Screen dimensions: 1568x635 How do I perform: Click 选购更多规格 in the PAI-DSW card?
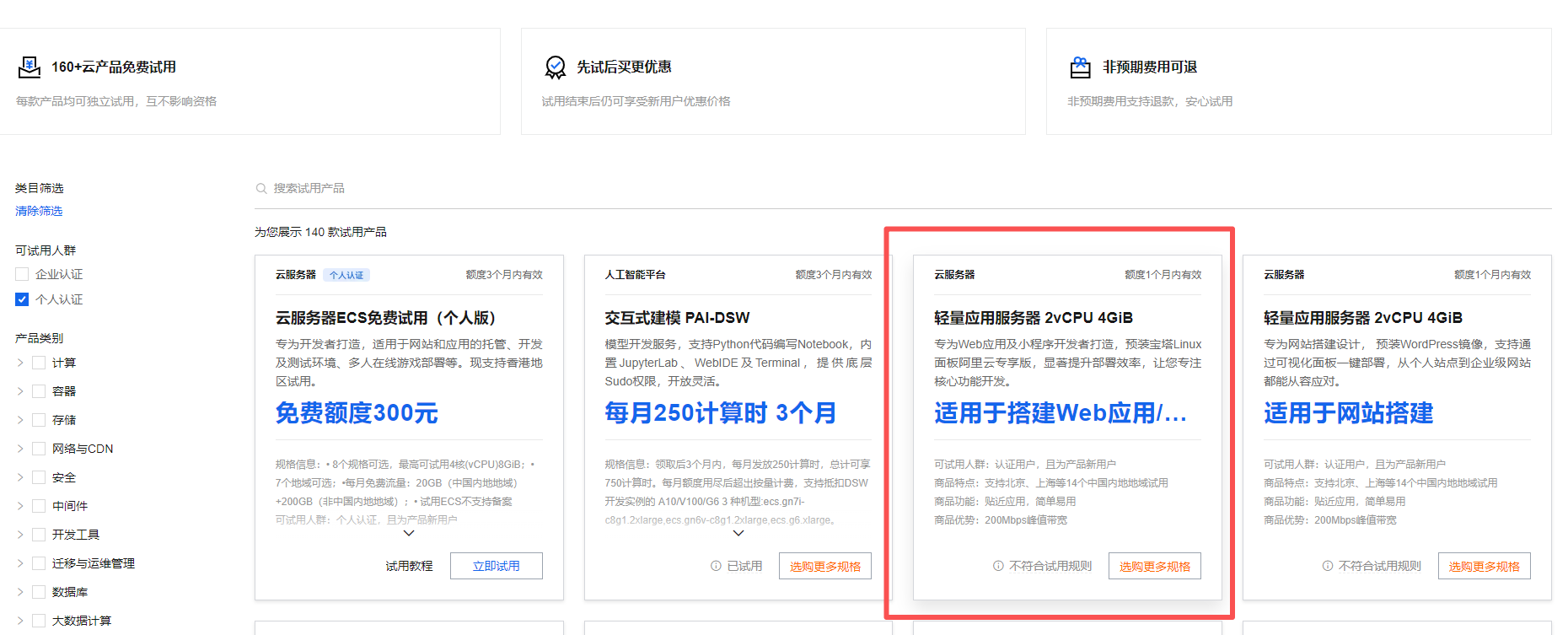(x=825, y=566)
